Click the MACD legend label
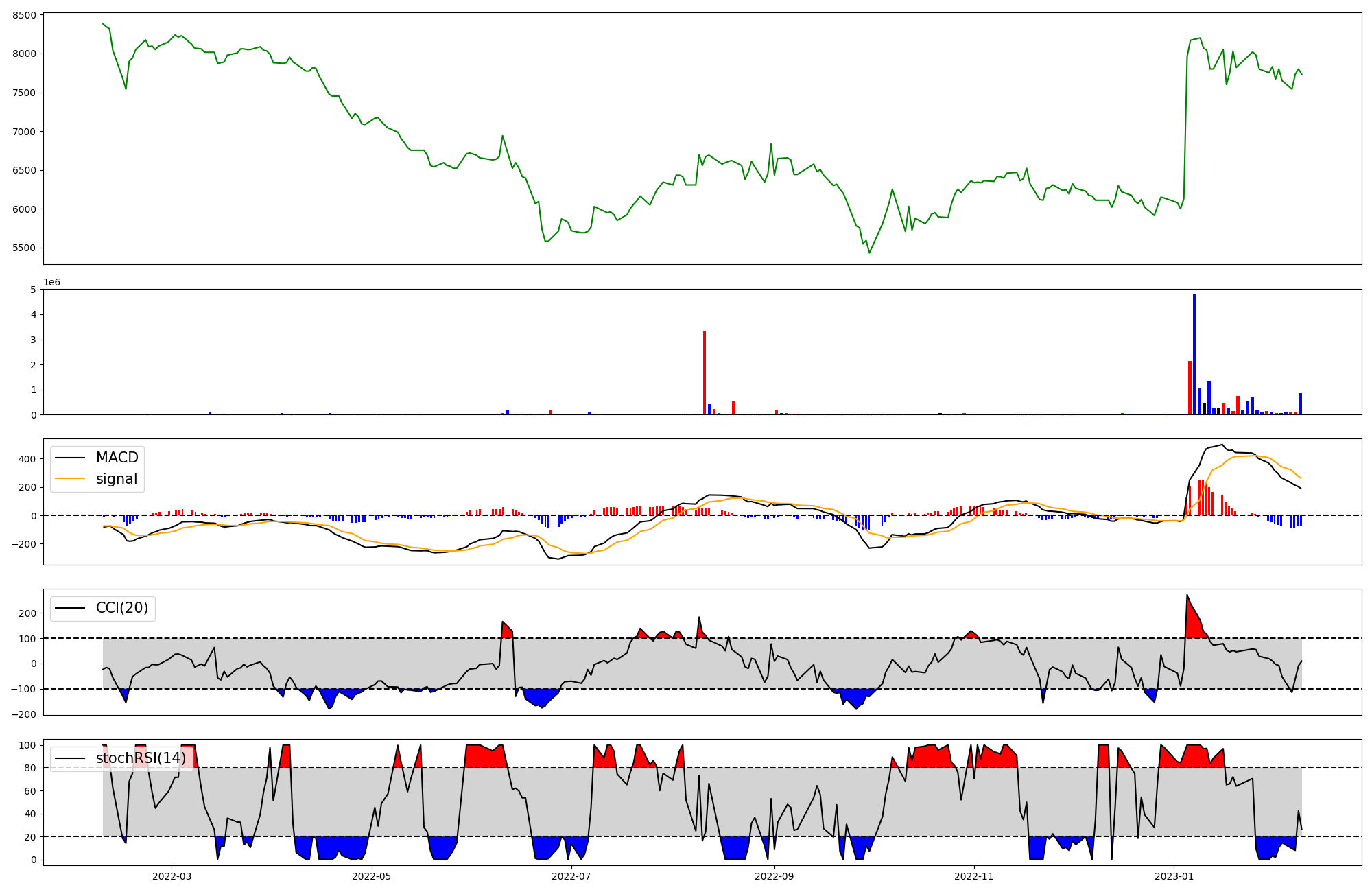Image resolution: width=1372 pixels, height=892 pixels. 117,458
